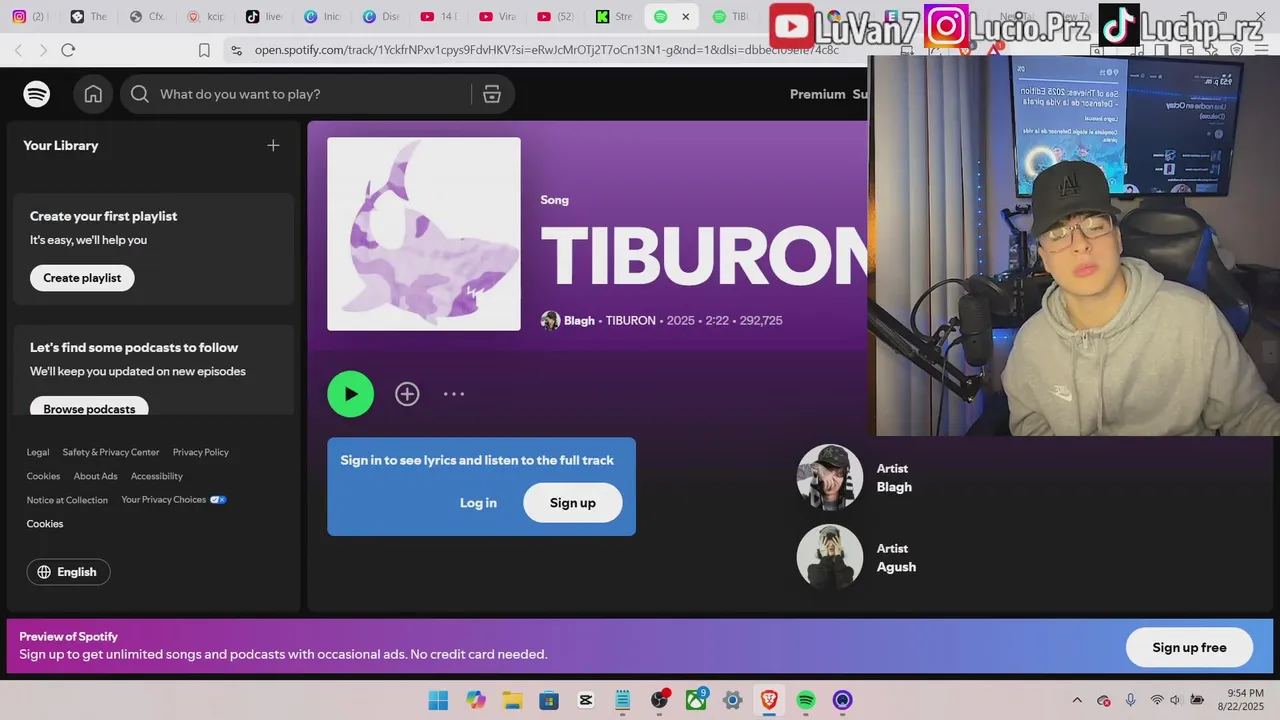
Task: Open Settings gear from the taskbar
Action: [x=733, y=700]
